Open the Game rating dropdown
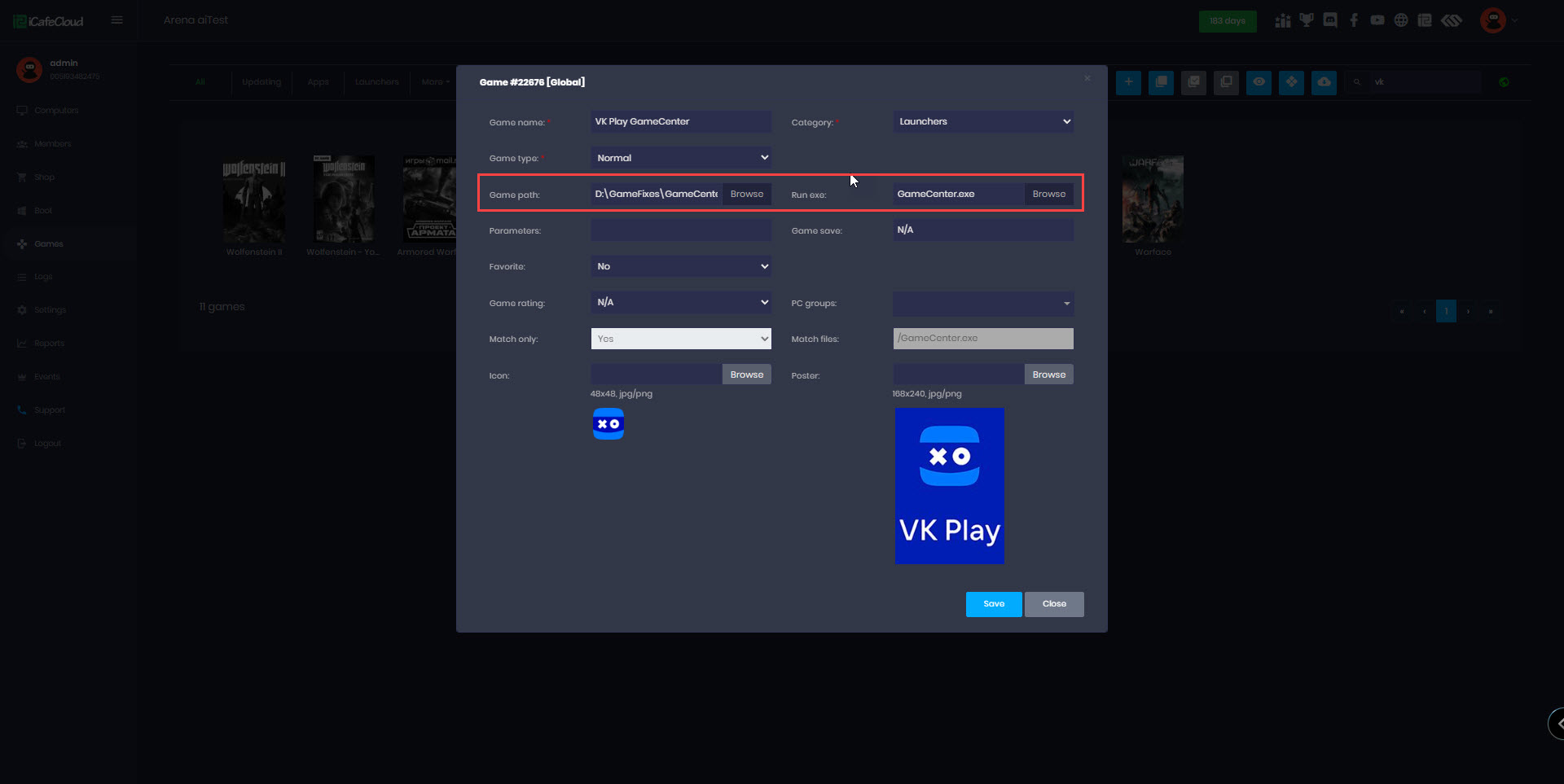Screen dimensions: 1564x784 pyautogui.click(x=681, y=303)
